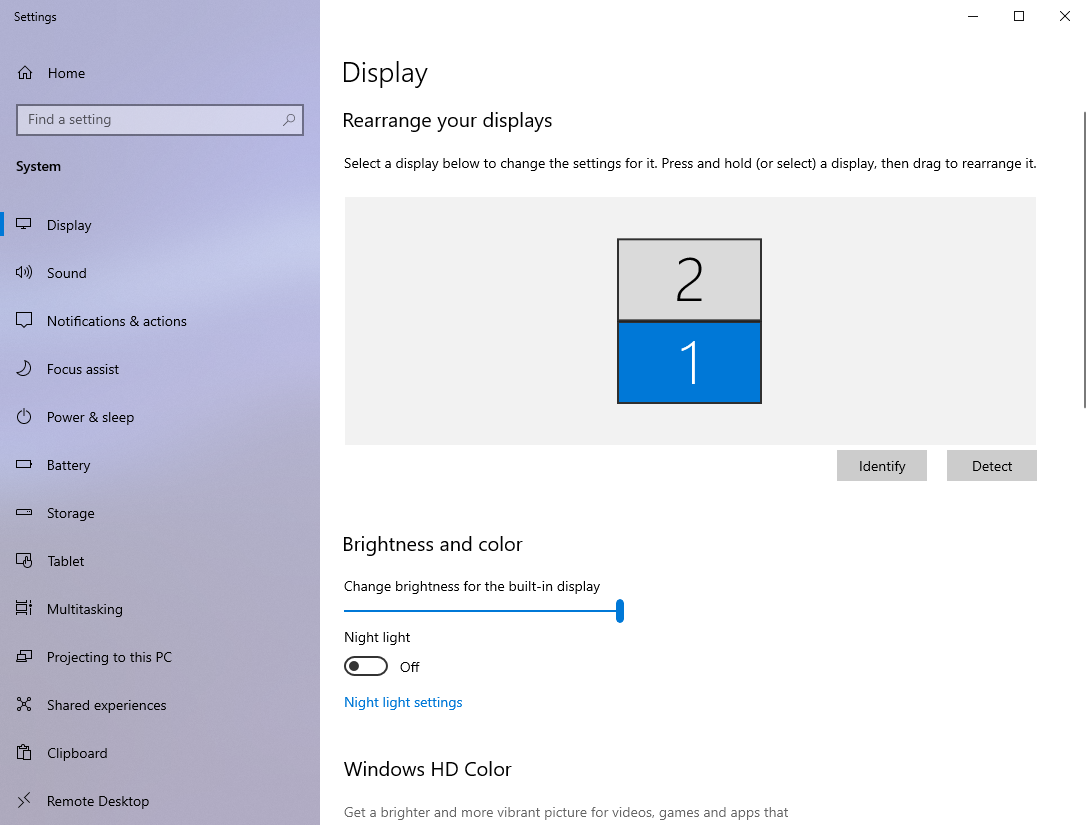1088x825 pixels.
Task: Click the Notifications & actions icon
Action: pos(25,321)
